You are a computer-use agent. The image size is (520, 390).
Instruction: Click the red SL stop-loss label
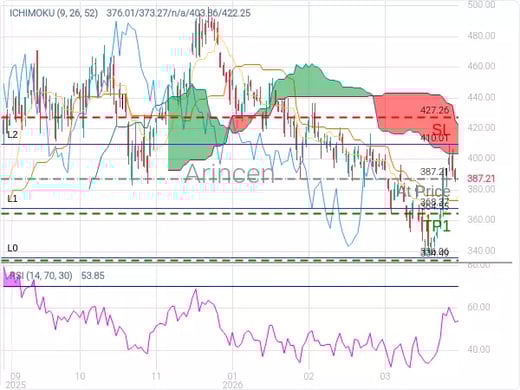[441, 129]
